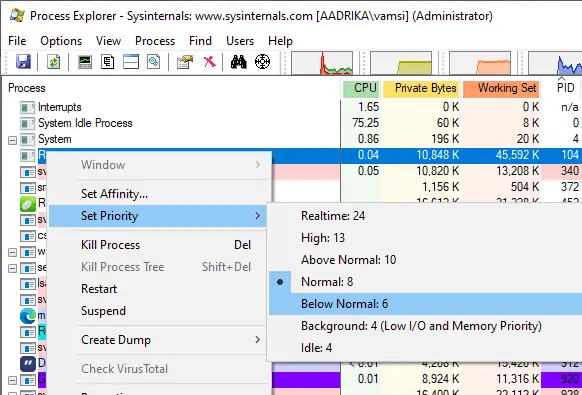
Task: Select the System process row
Action: pos(291,139)
